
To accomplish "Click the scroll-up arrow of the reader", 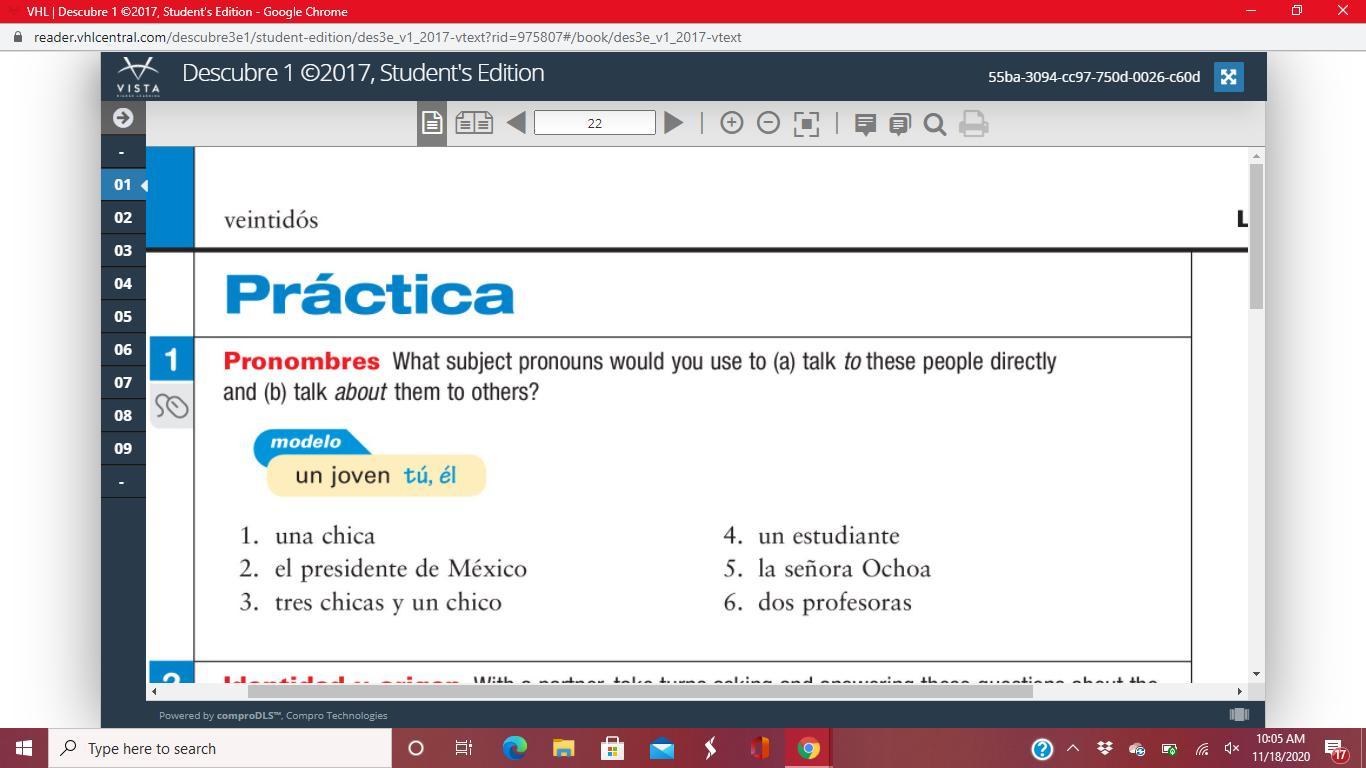I will 1257,155.
